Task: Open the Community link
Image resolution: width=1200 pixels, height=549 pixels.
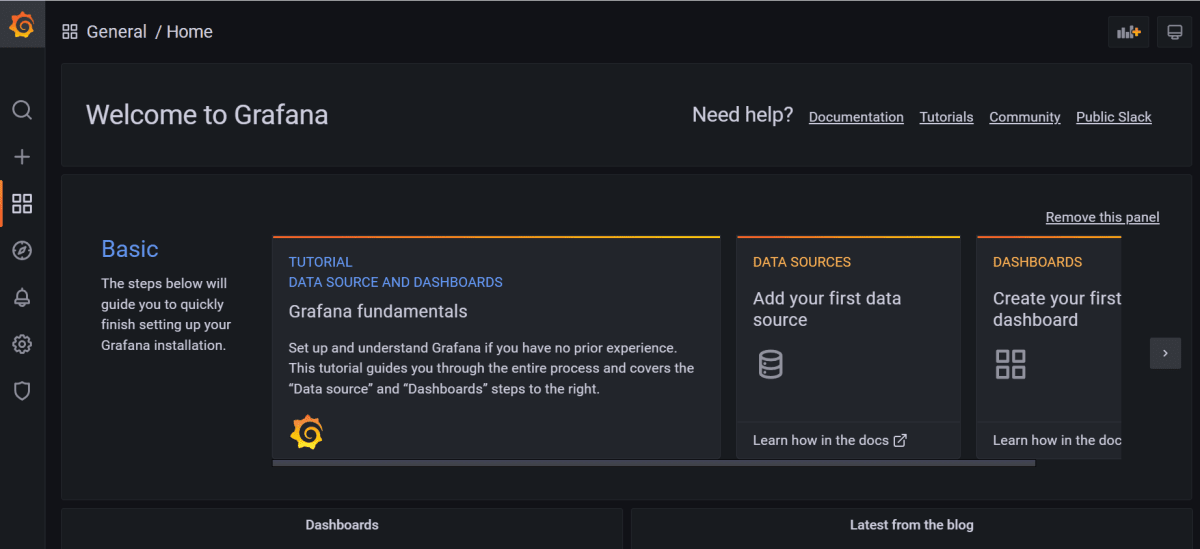Action: coord(1025,117)
